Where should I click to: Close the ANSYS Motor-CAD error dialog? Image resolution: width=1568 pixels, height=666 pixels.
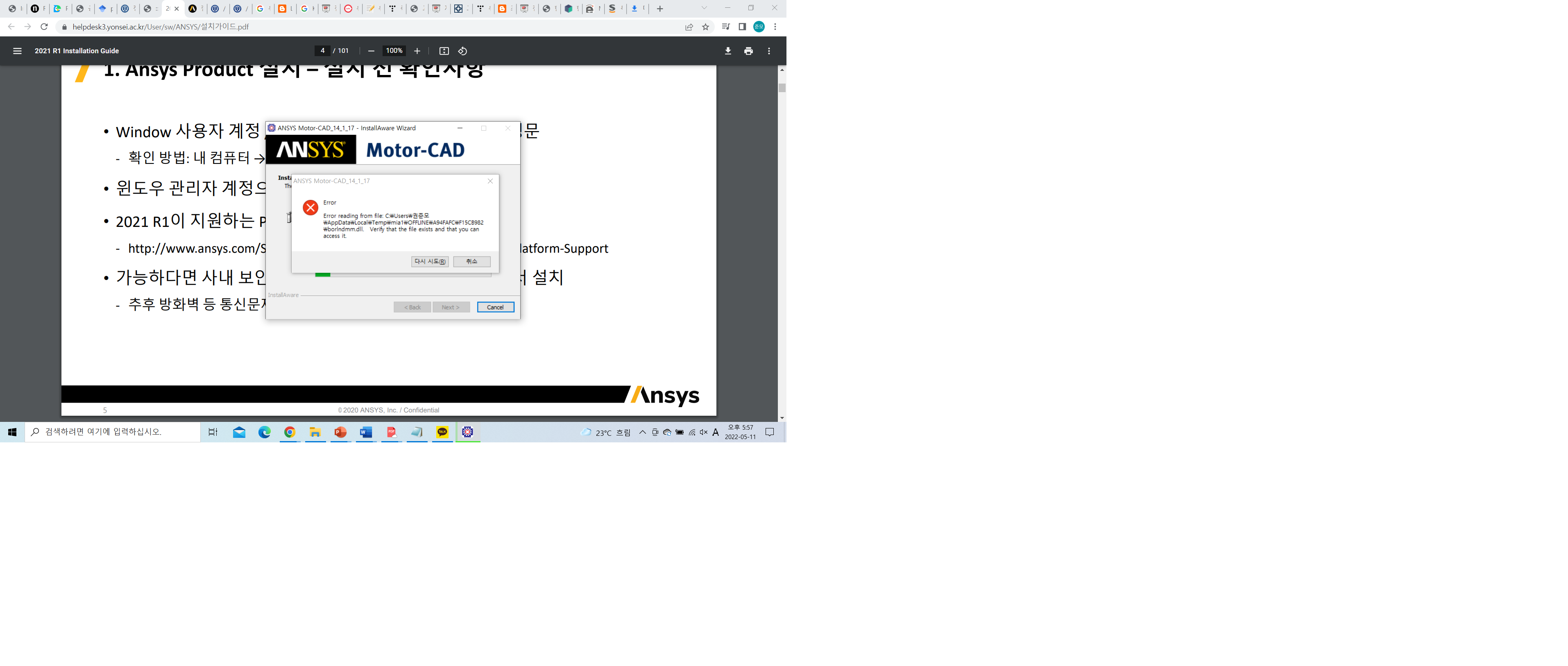(490, 181)
